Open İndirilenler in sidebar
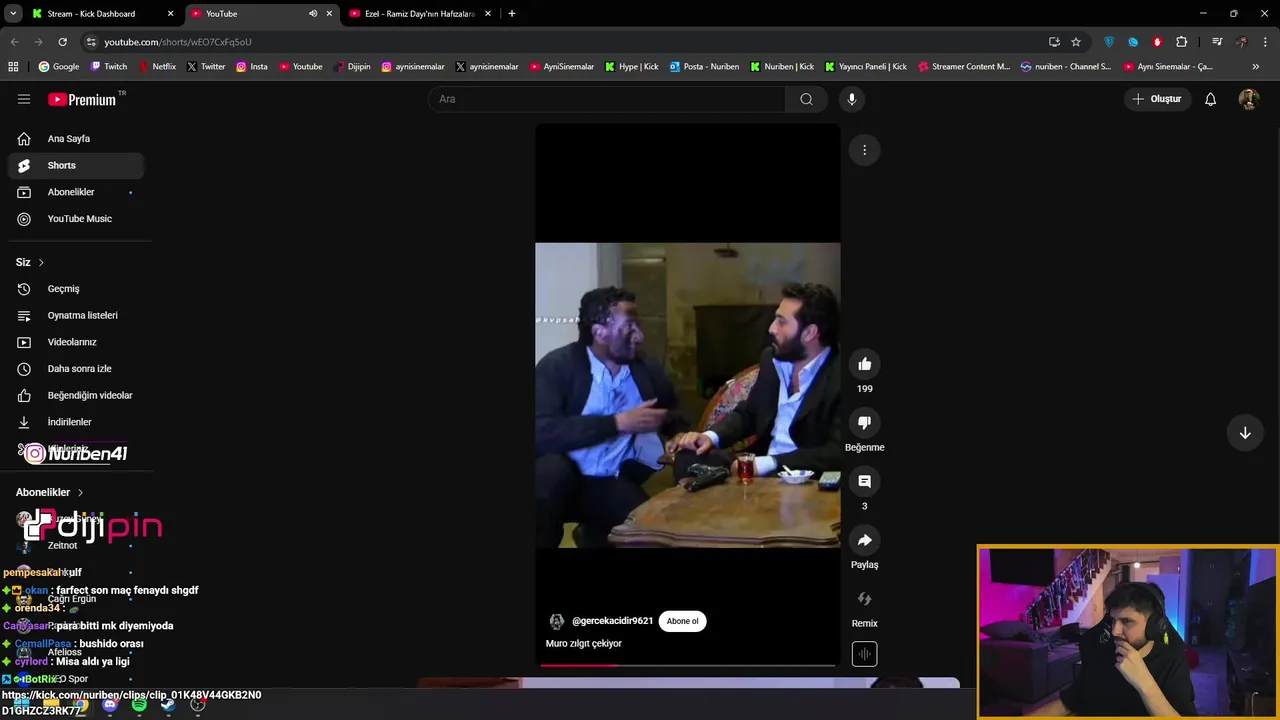Viewport: 1280px width, 720px height. coord(76,422)
